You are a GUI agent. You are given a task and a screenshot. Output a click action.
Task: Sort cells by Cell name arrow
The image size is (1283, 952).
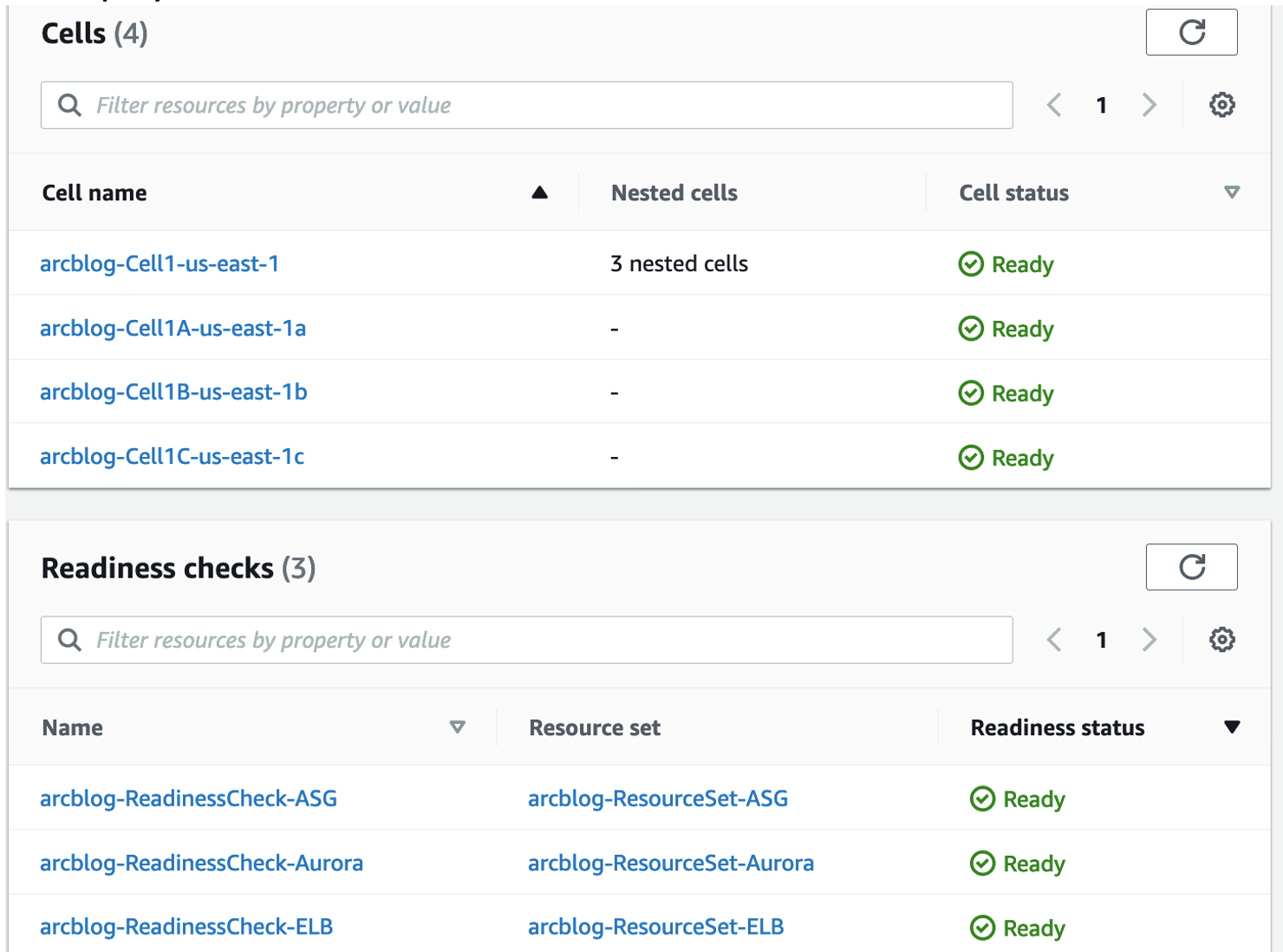[x=539, y=192]
